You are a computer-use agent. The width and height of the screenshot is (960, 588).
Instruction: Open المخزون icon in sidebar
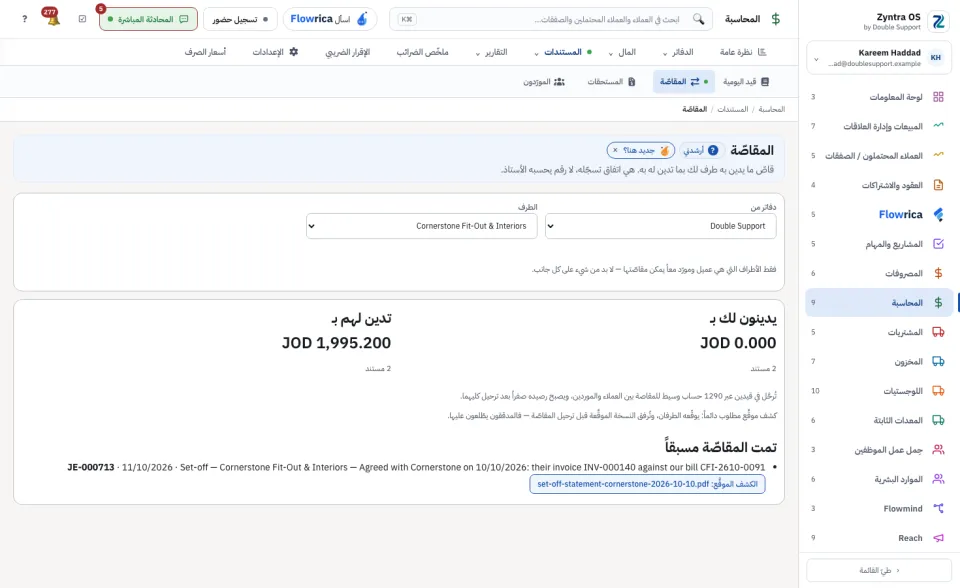tap(938, 361)
